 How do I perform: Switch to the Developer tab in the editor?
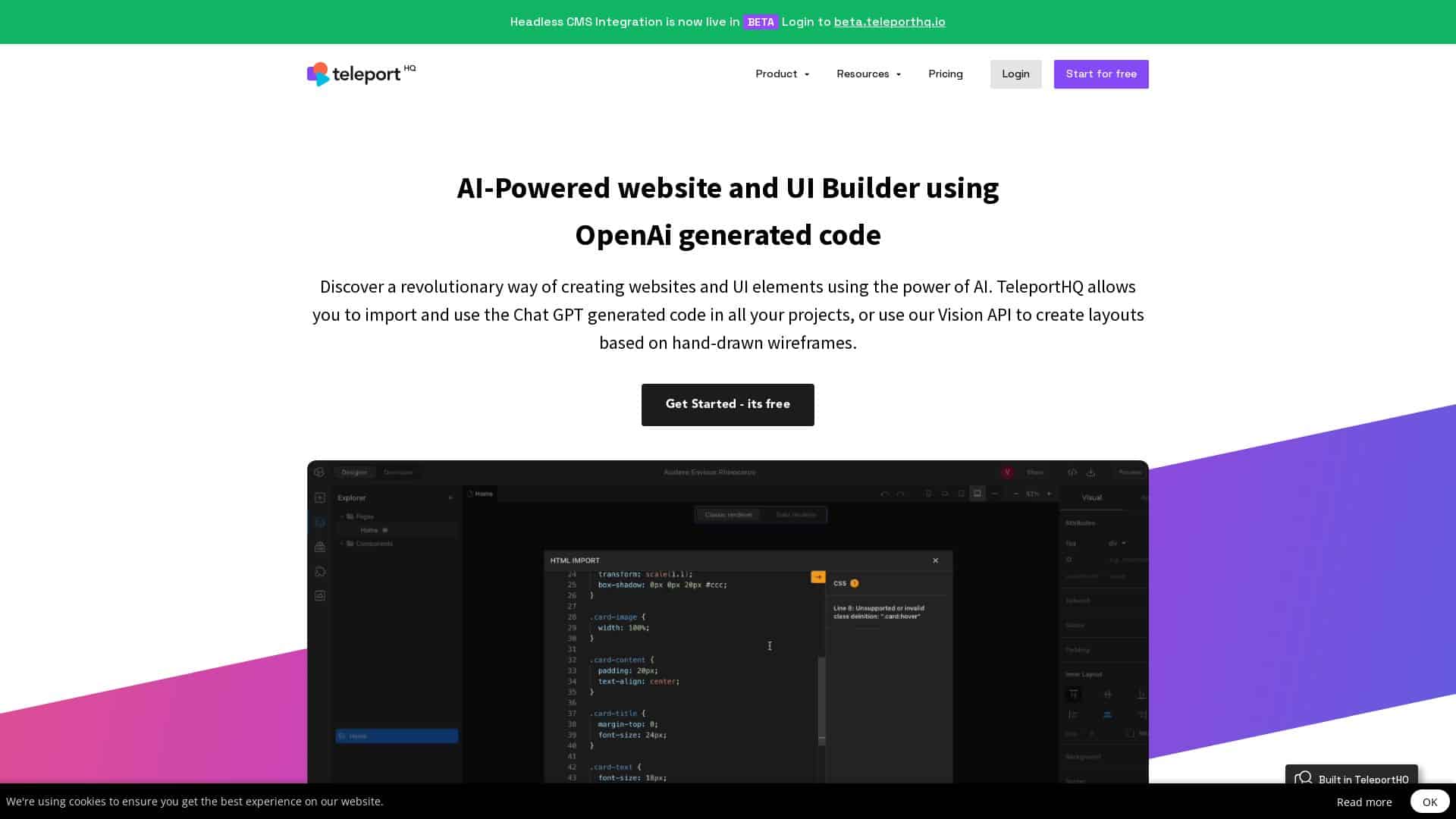[x=398, y=472]
